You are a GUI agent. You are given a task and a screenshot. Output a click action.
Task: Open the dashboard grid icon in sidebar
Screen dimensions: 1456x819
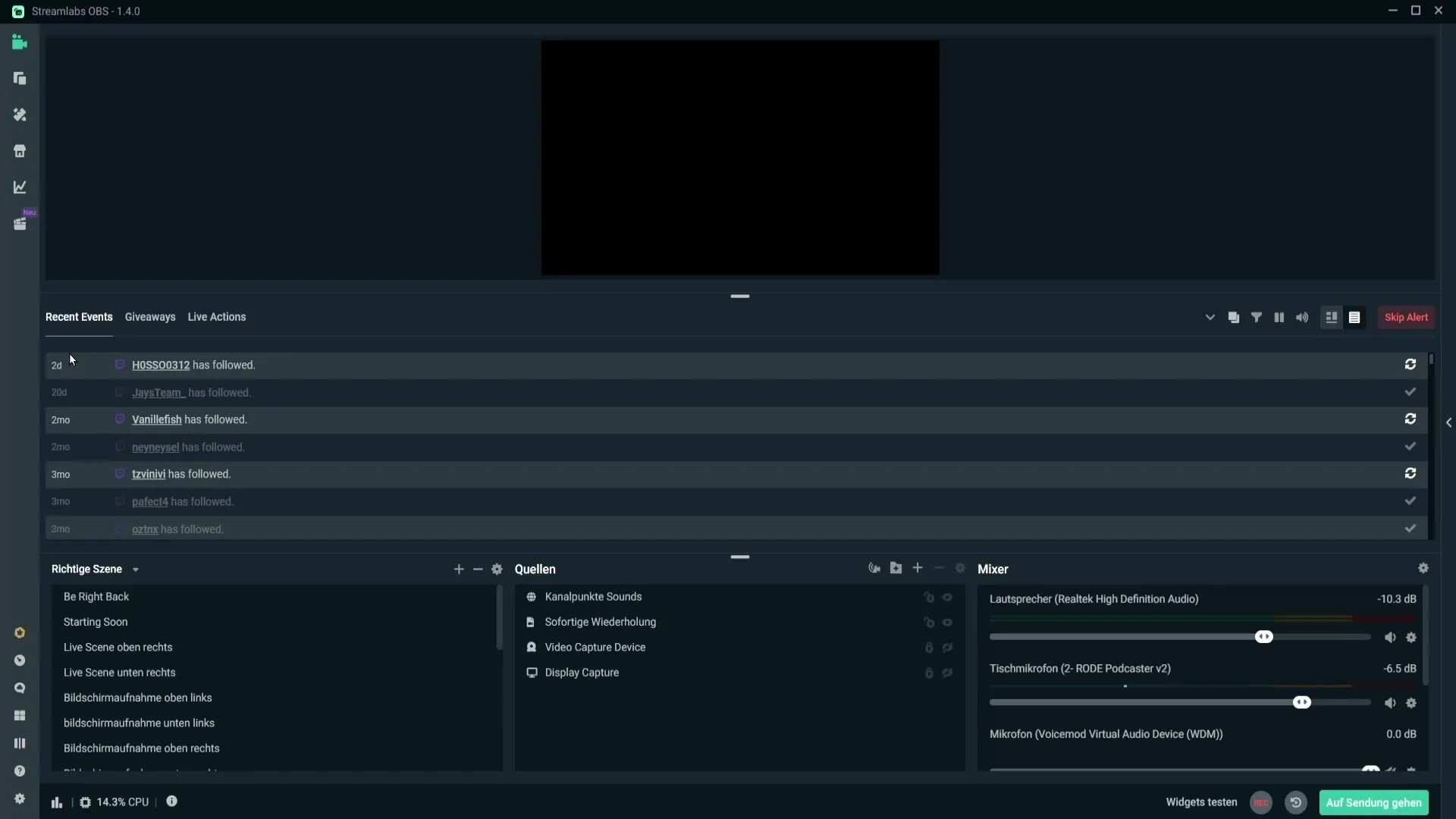[20, 716]
